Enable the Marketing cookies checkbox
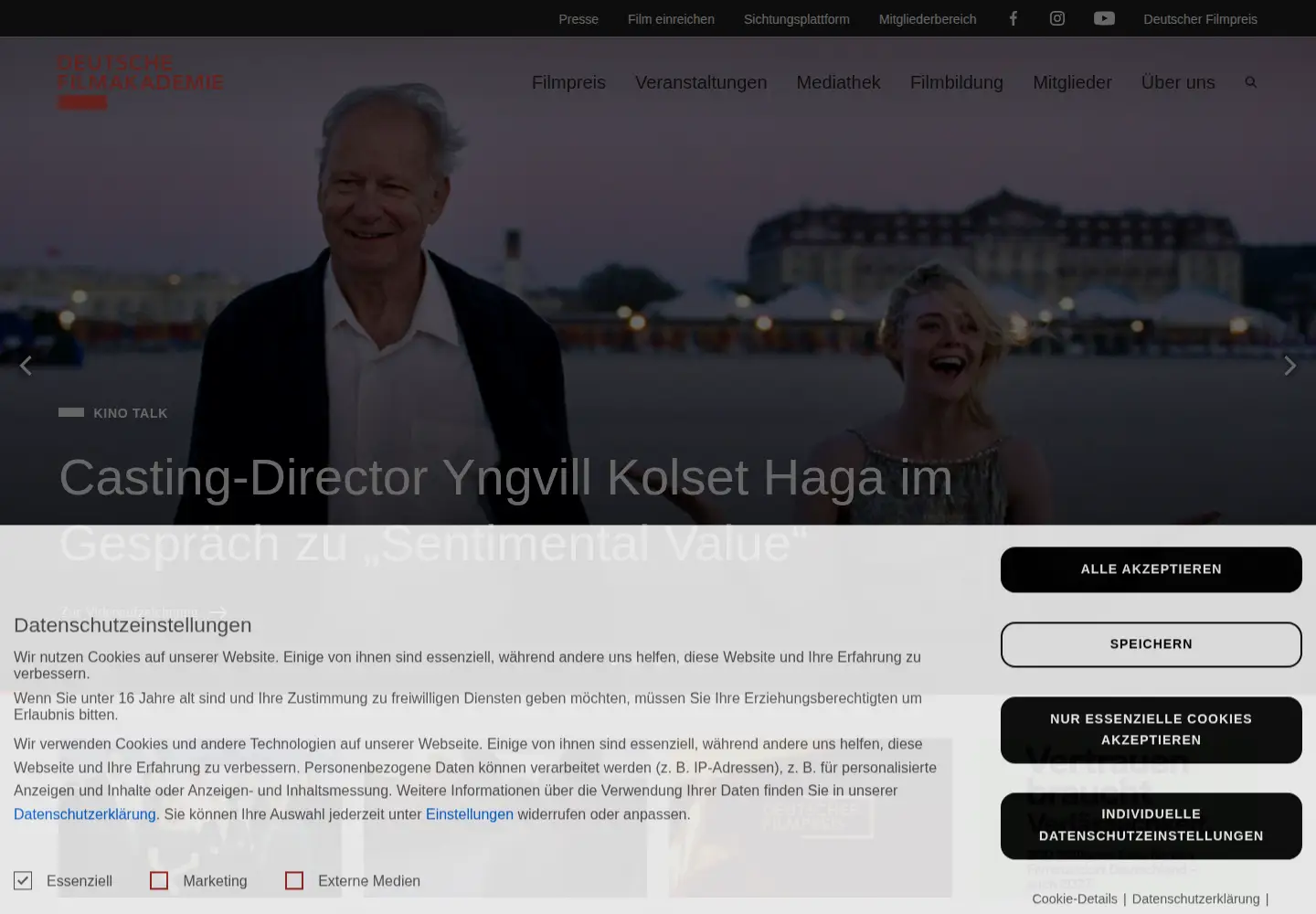 pos(159,880)
